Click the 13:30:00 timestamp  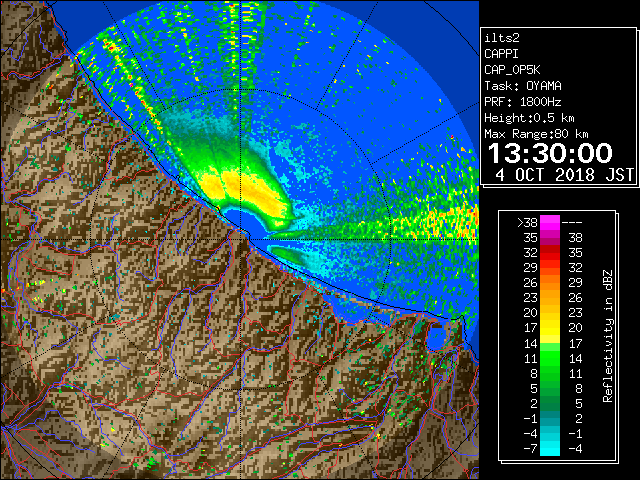pos(550,153)
